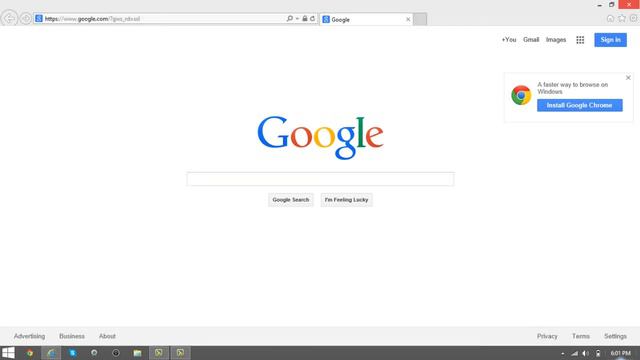Screen dimensions: 640x360
Task: Click the battery power tray icon
Action: pos(598,353)
